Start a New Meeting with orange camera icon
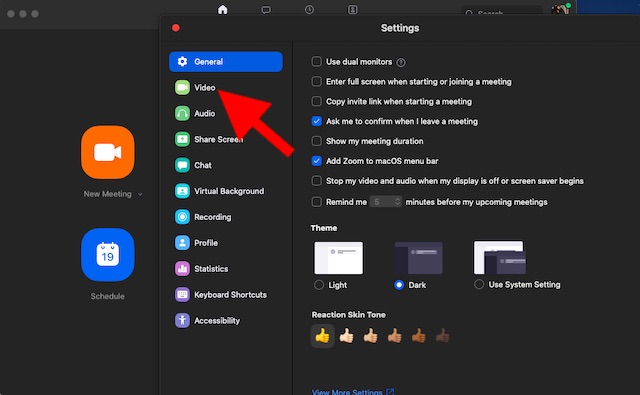 click(x=108, y=152)
